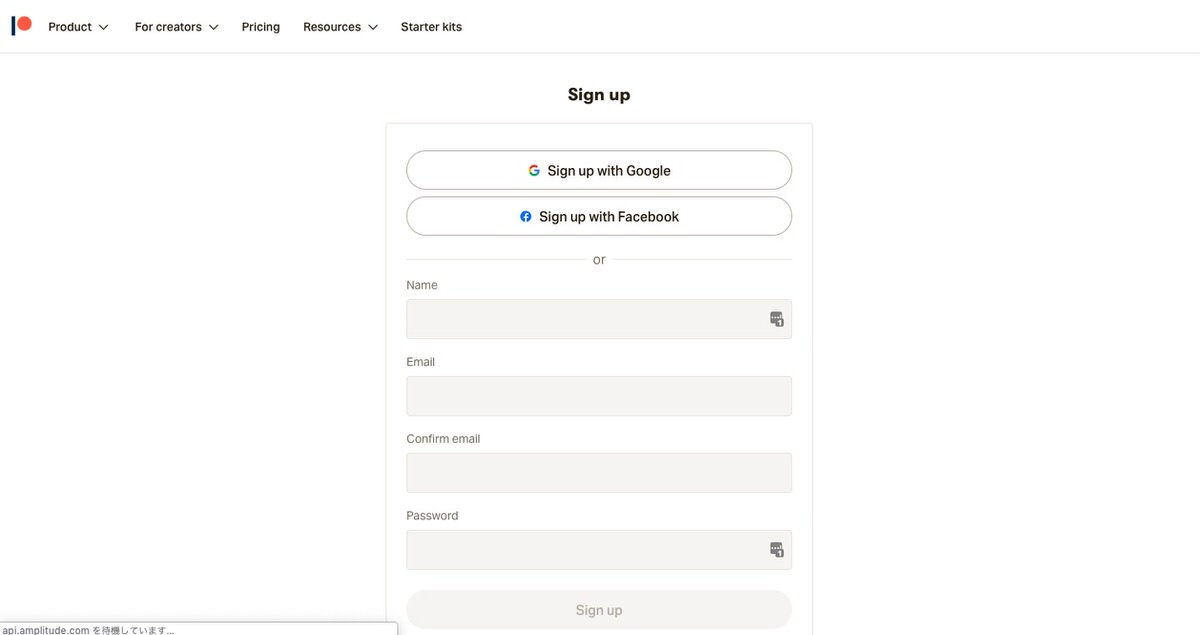Open the For creators menu label
The width and height of the screenshot is (1200, 635).
pyautogui.click(x=168, y=27)
